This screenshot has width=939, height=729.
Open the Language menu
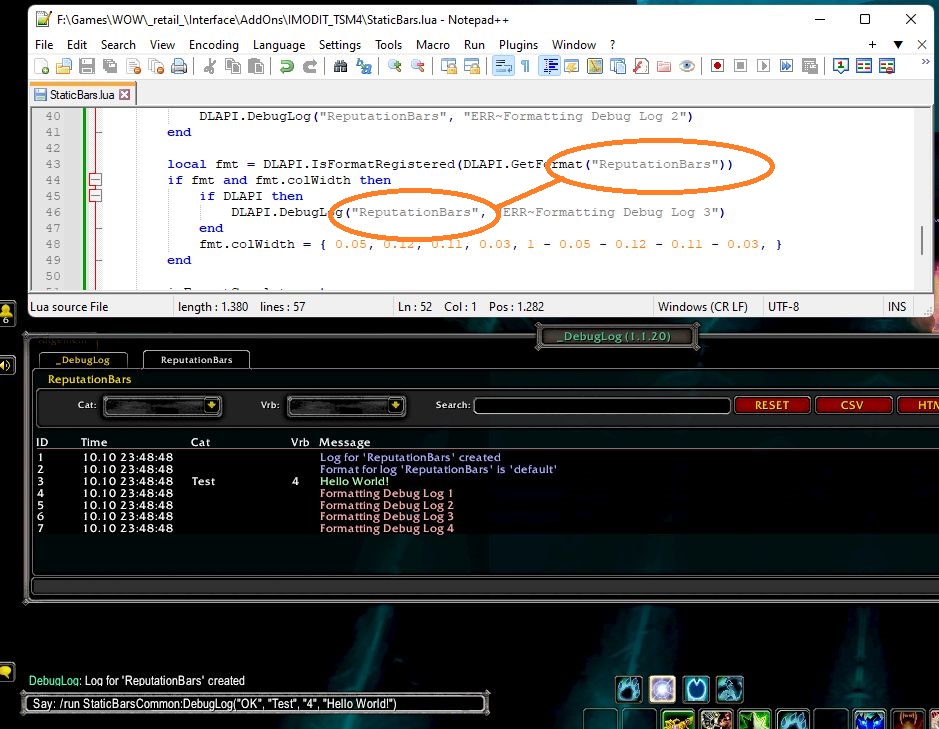pyautogui.click(x=278, y=45)
